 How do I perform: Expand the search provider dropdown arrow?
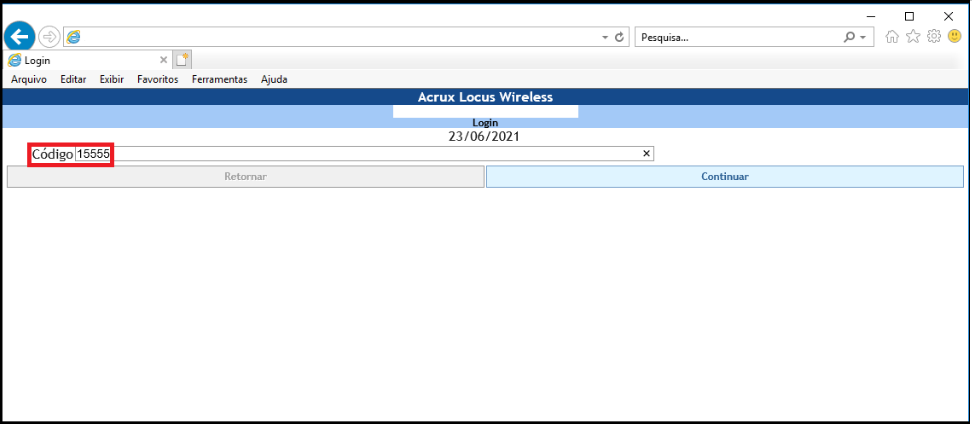[862, 38]
